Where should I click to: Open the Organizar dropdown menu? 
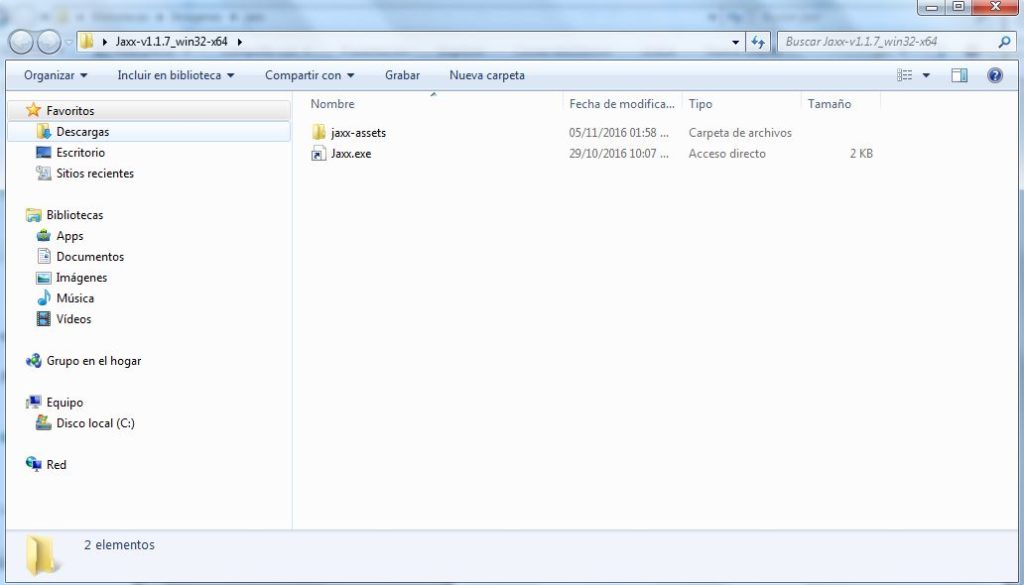coord(56,75)
